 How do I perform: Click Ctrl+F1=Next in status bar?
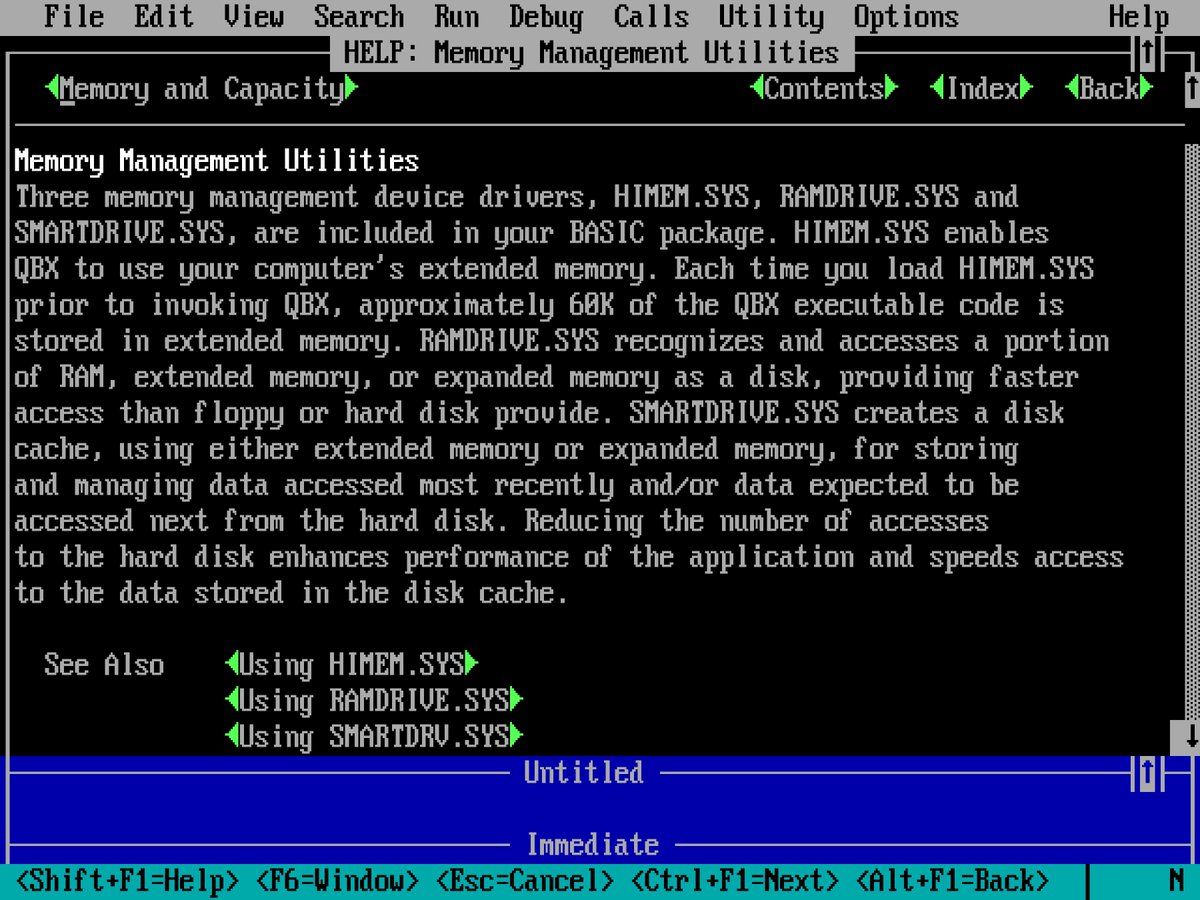[x=734, y=881]
